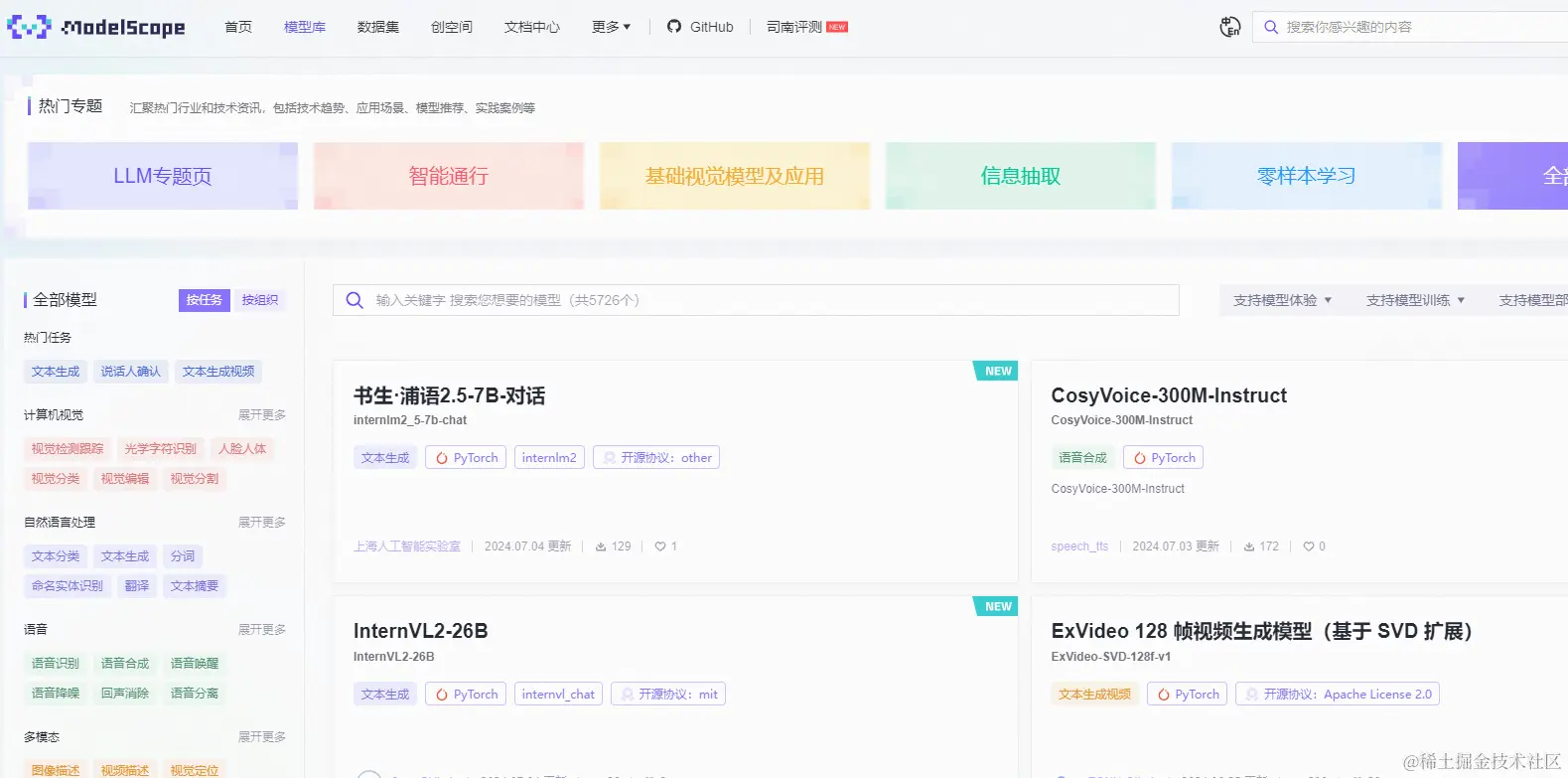The image size is (1568, 778).
Task: Click the PyTorch tag on the ExVideo card
Action: tap(1187, 695)
